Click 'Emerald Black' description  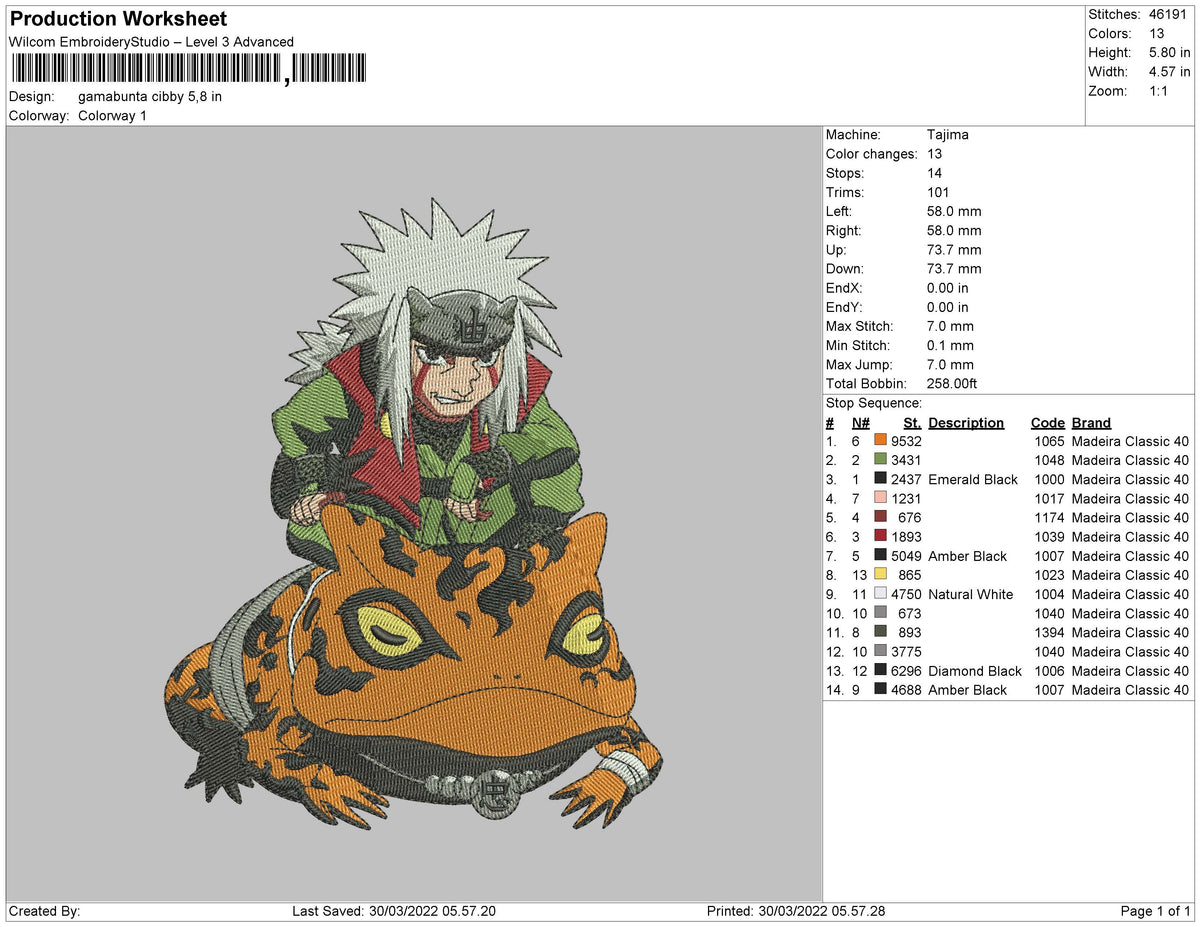pos(973,480)
